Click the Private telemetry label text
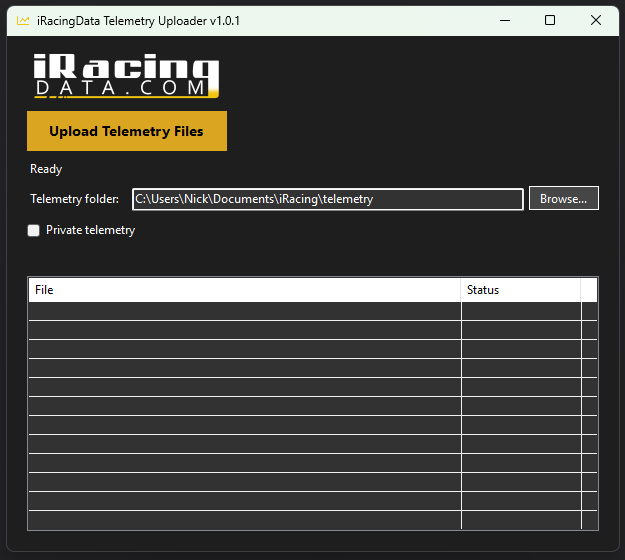 coord(90,230)
